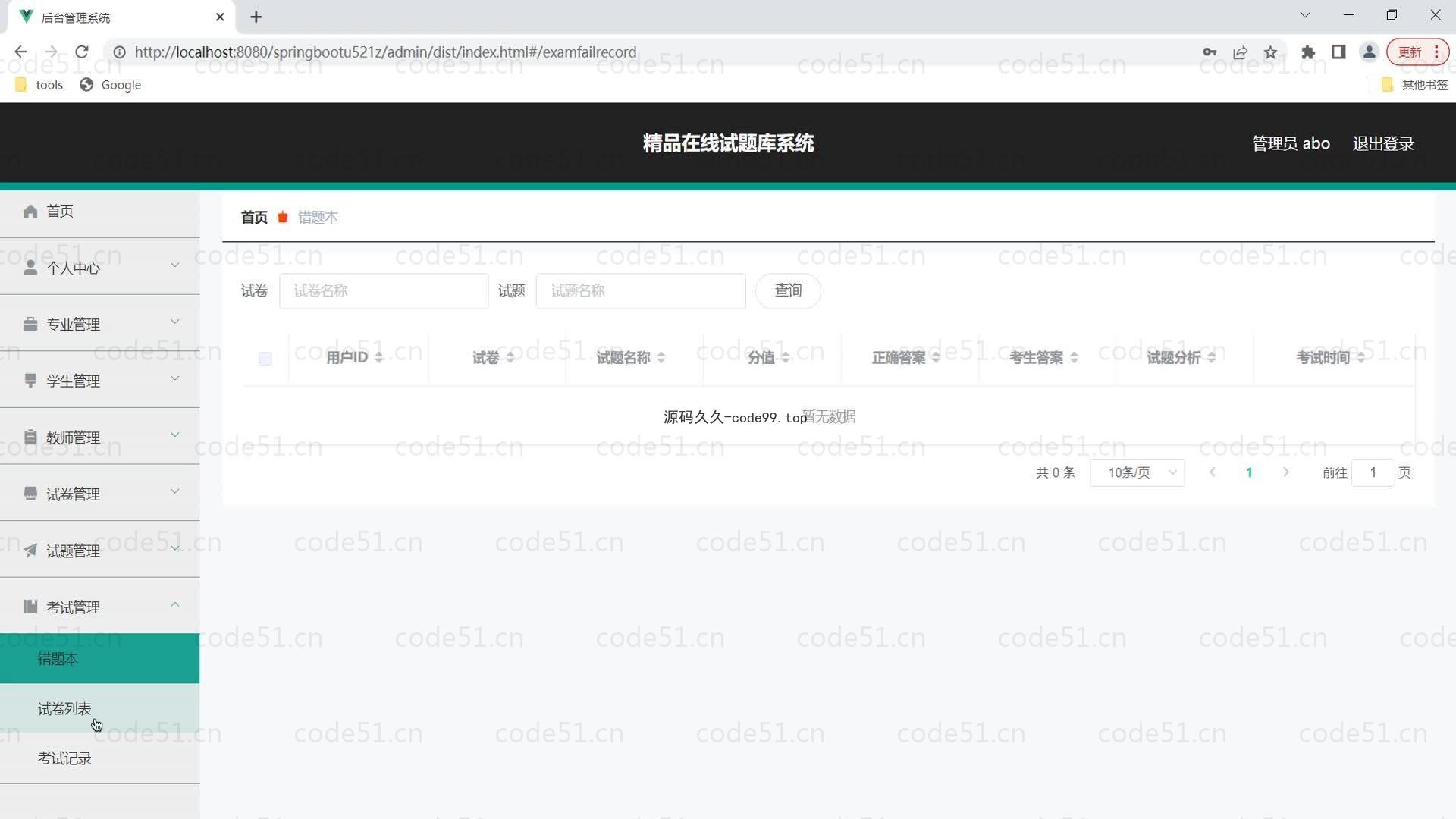Screen dimensions: 1456x819
Task: Collapse 考试管理 menu chevron
Action: [x=175, y=605]
